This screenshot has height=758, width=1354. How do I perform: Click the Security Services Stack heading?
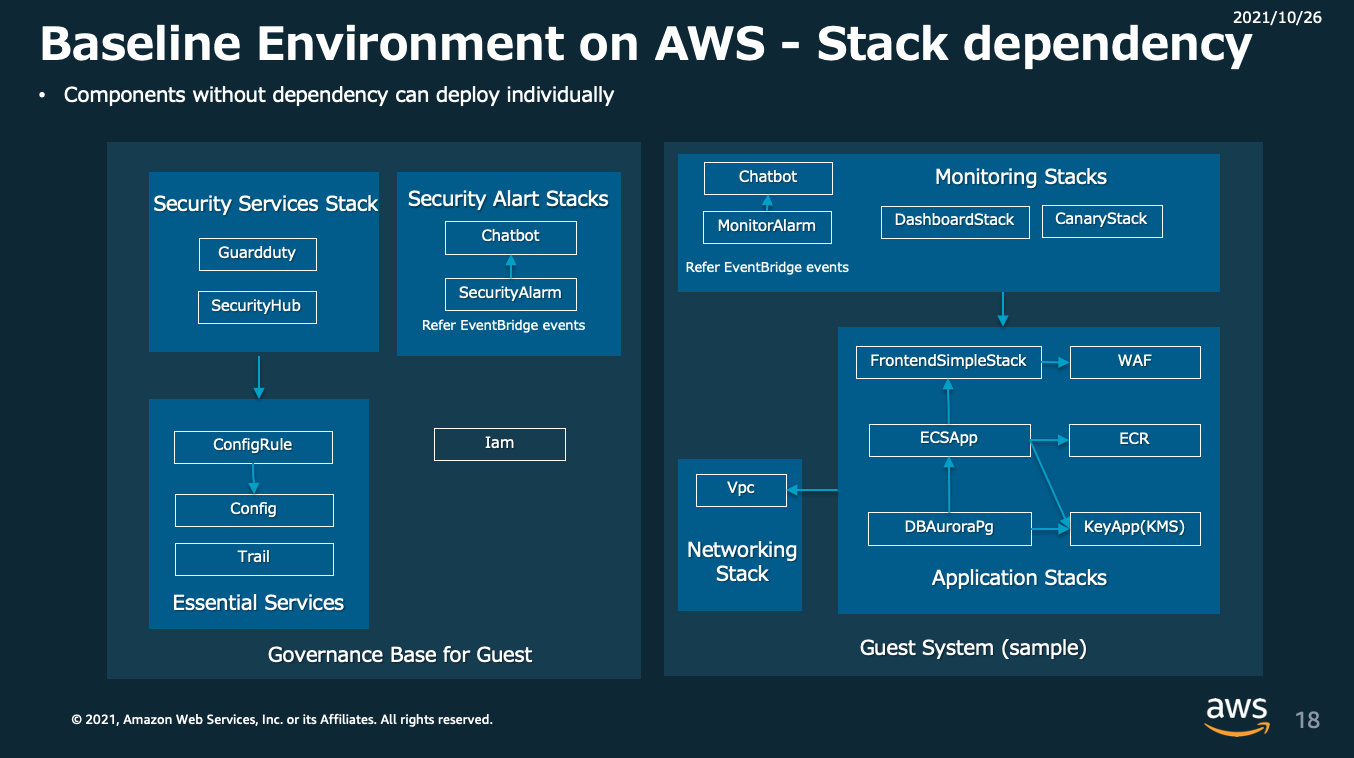pos(265,204)
